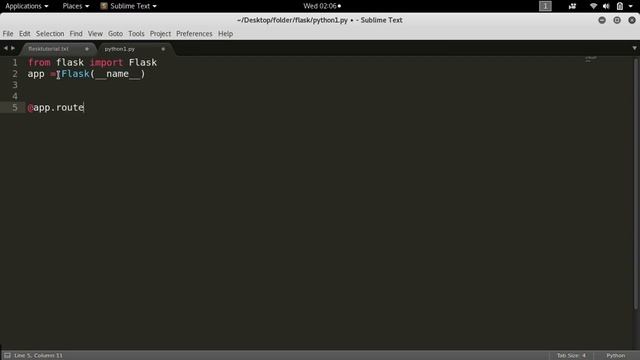Click the minimap preview in editor
Screen dimensions: 640x360
(x=591, y=60)
